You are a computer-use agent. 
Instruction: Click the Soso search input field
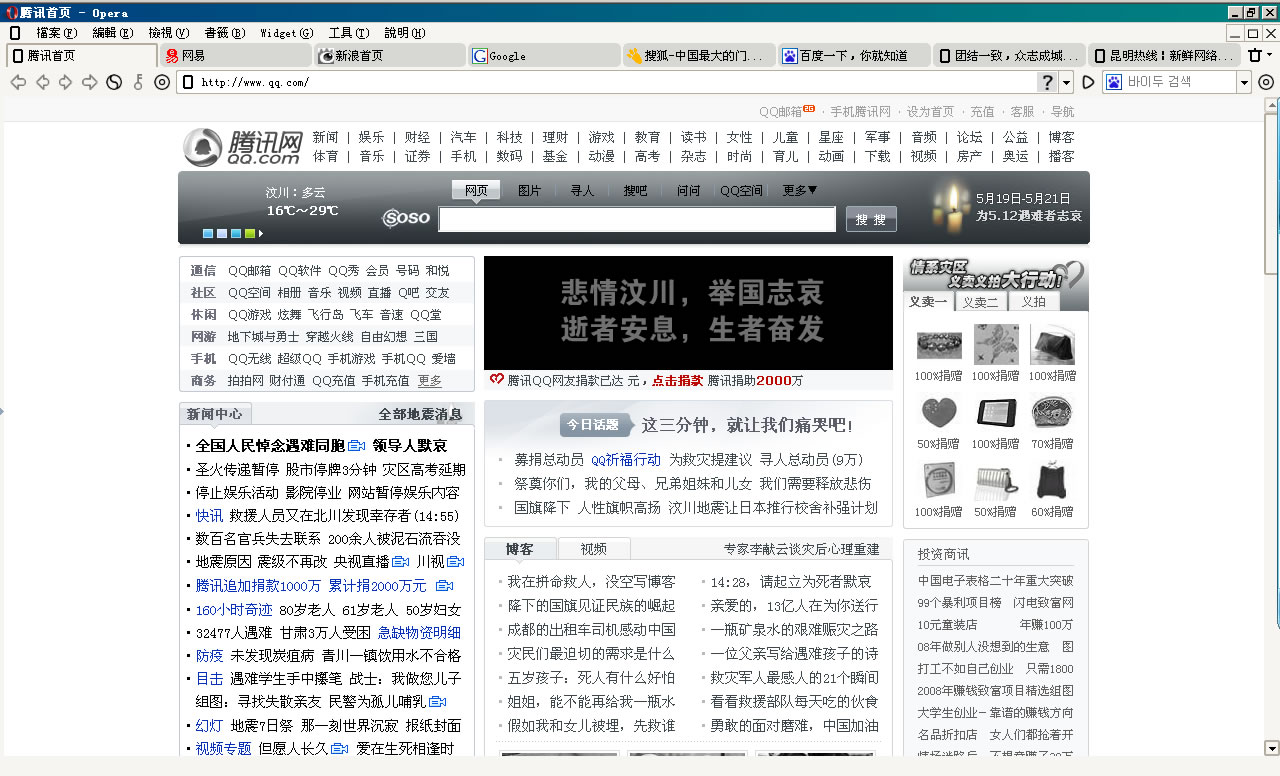click(637, 219)
